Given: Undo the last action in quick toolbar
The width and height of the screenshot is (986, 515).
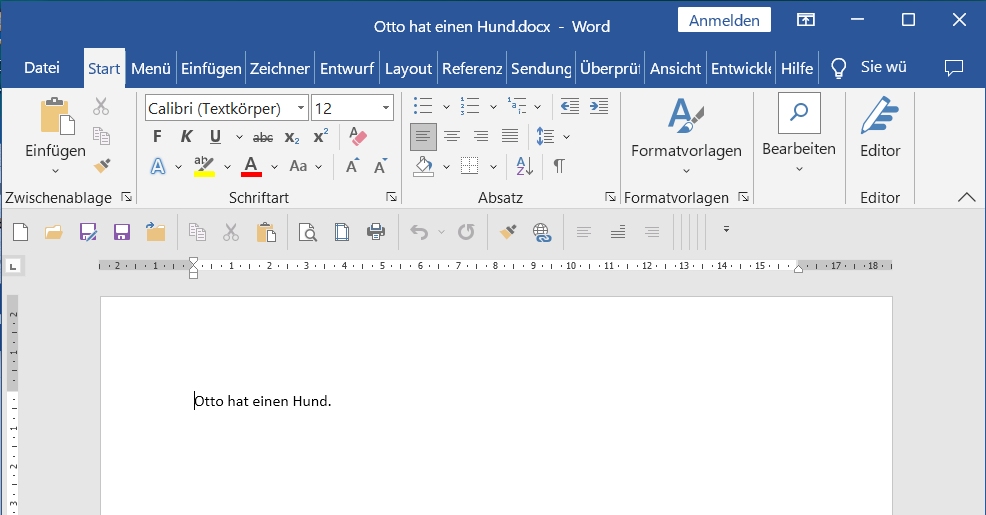Looking at the screenshot, I should 419,232.
